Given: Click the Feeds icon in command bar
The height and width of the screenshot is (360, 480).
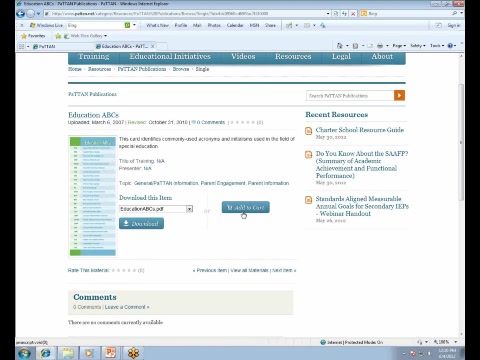Looking at the screenshot, I should 356,46.
